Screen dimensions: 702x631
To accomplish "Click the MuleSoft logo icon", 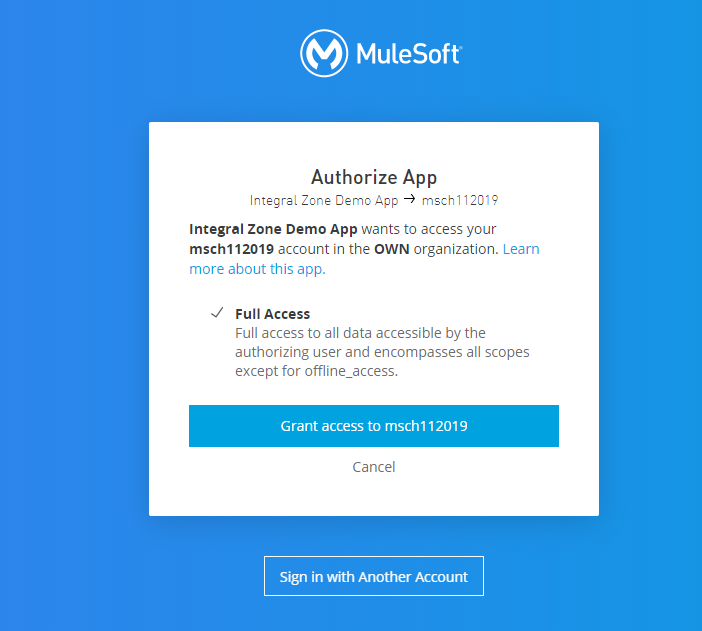I will (x=324, y=53).
